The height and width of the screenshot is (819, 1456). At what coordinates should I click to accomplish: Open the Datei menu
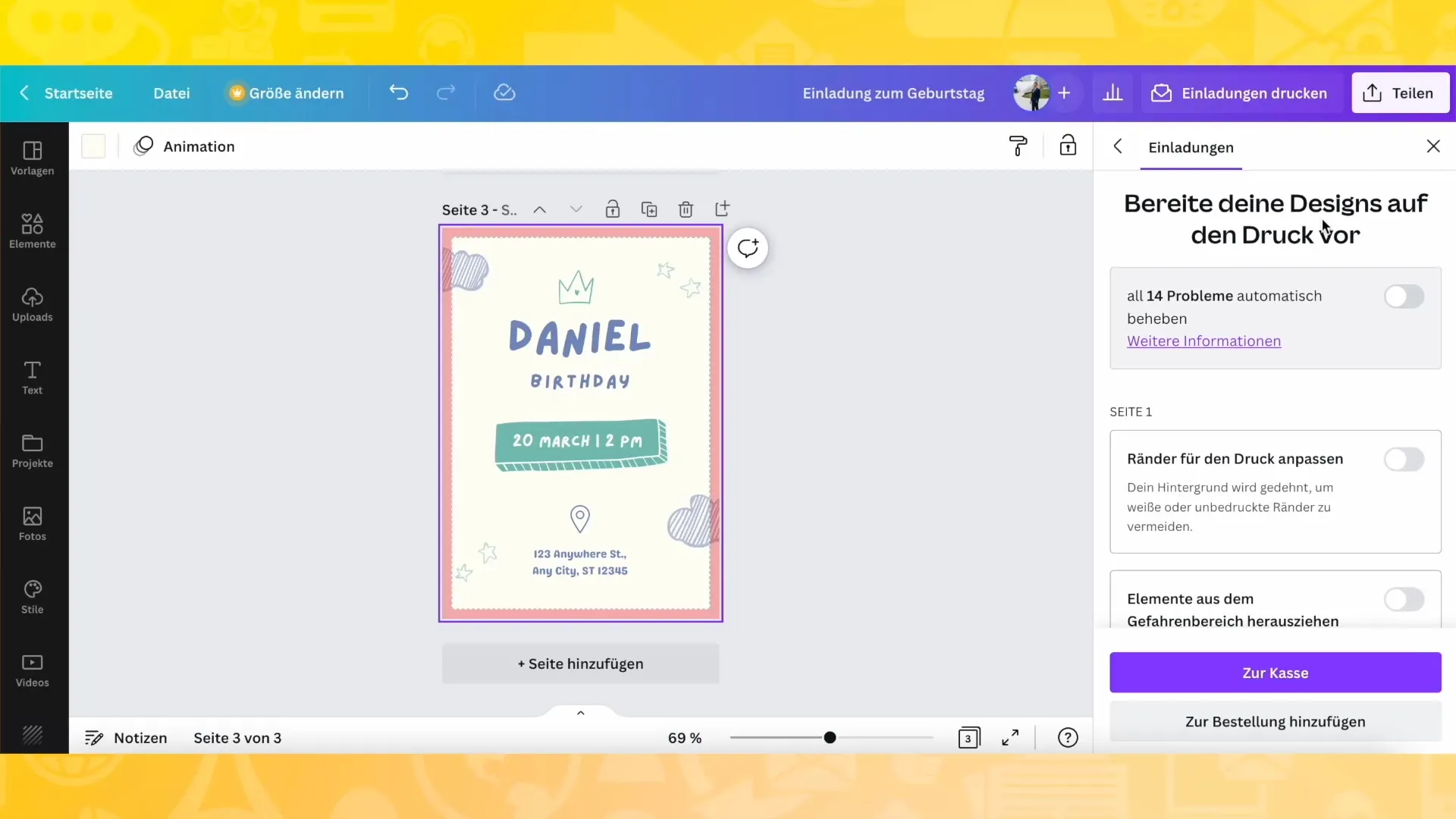(x=171, y=93)
